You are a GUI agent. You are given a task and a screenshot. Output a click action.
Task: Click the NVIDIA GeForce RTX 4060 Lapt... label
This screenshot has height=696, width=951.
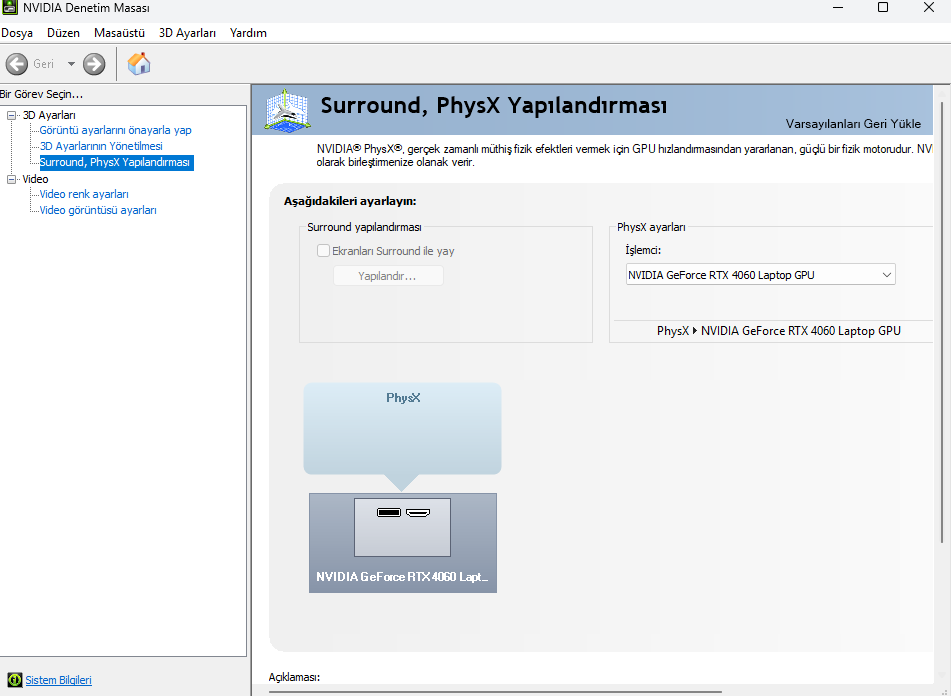(402, 577)
